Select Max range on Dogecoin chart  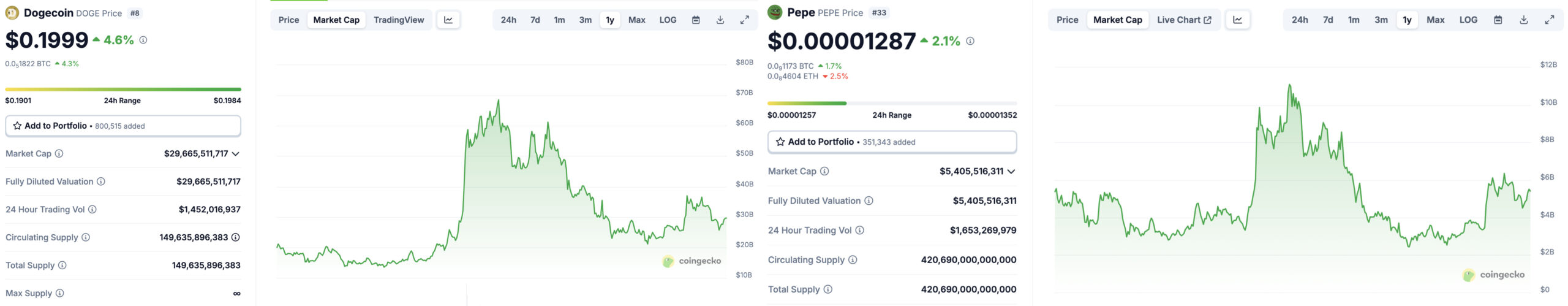pyautogui.click(x=637, y=20)
